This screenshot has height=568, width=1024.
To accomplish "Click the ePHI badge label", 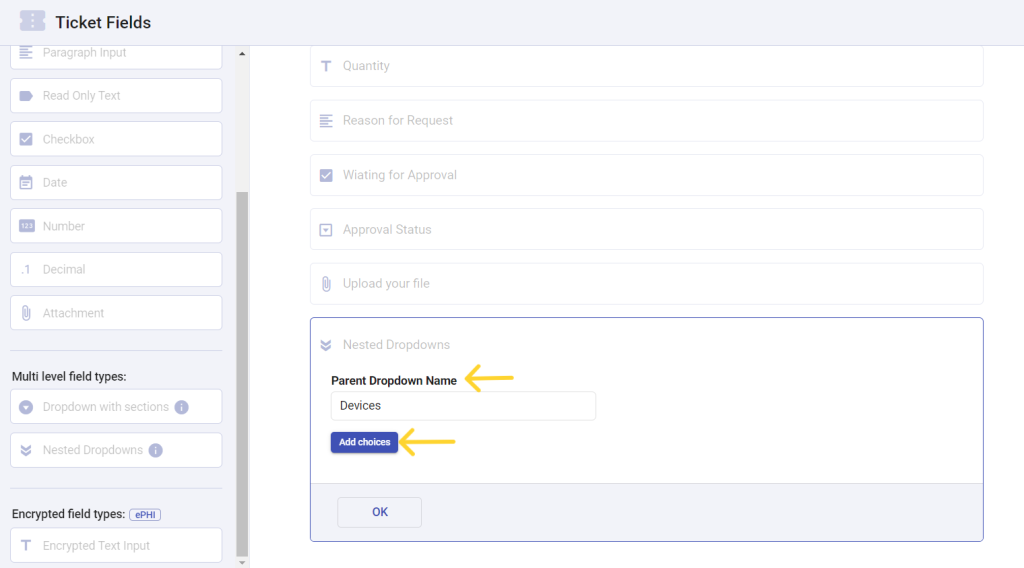I will (145, 514).
